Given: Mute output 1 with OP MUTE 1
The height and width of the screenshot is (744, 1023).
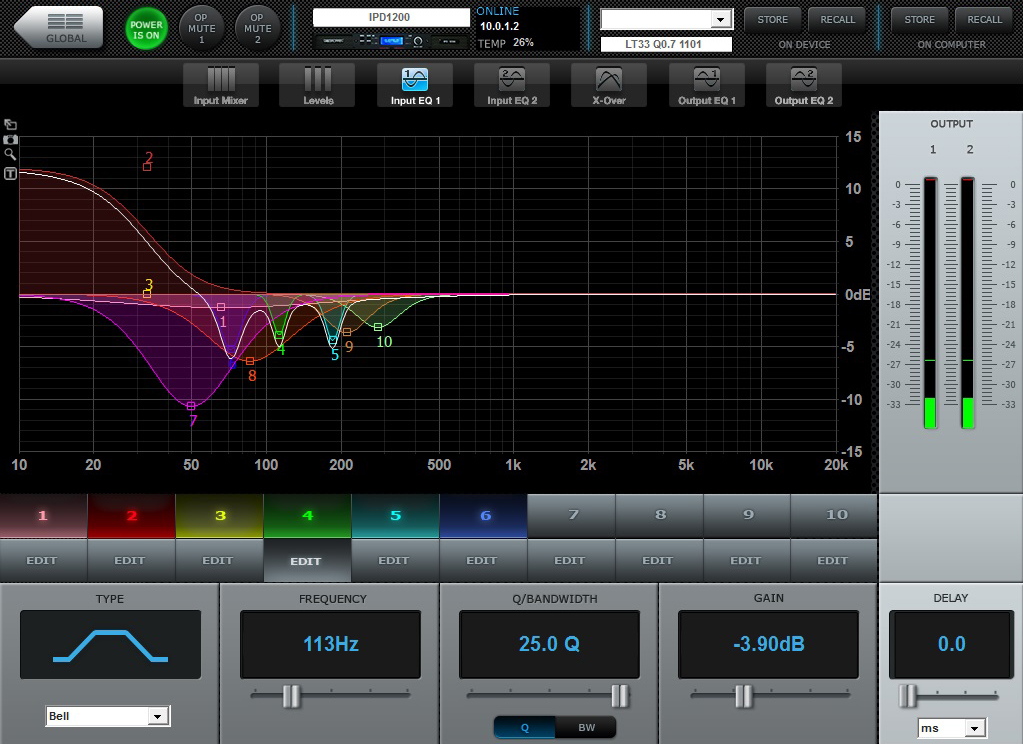Looking at the screenshot, I should tap(202, 29).
